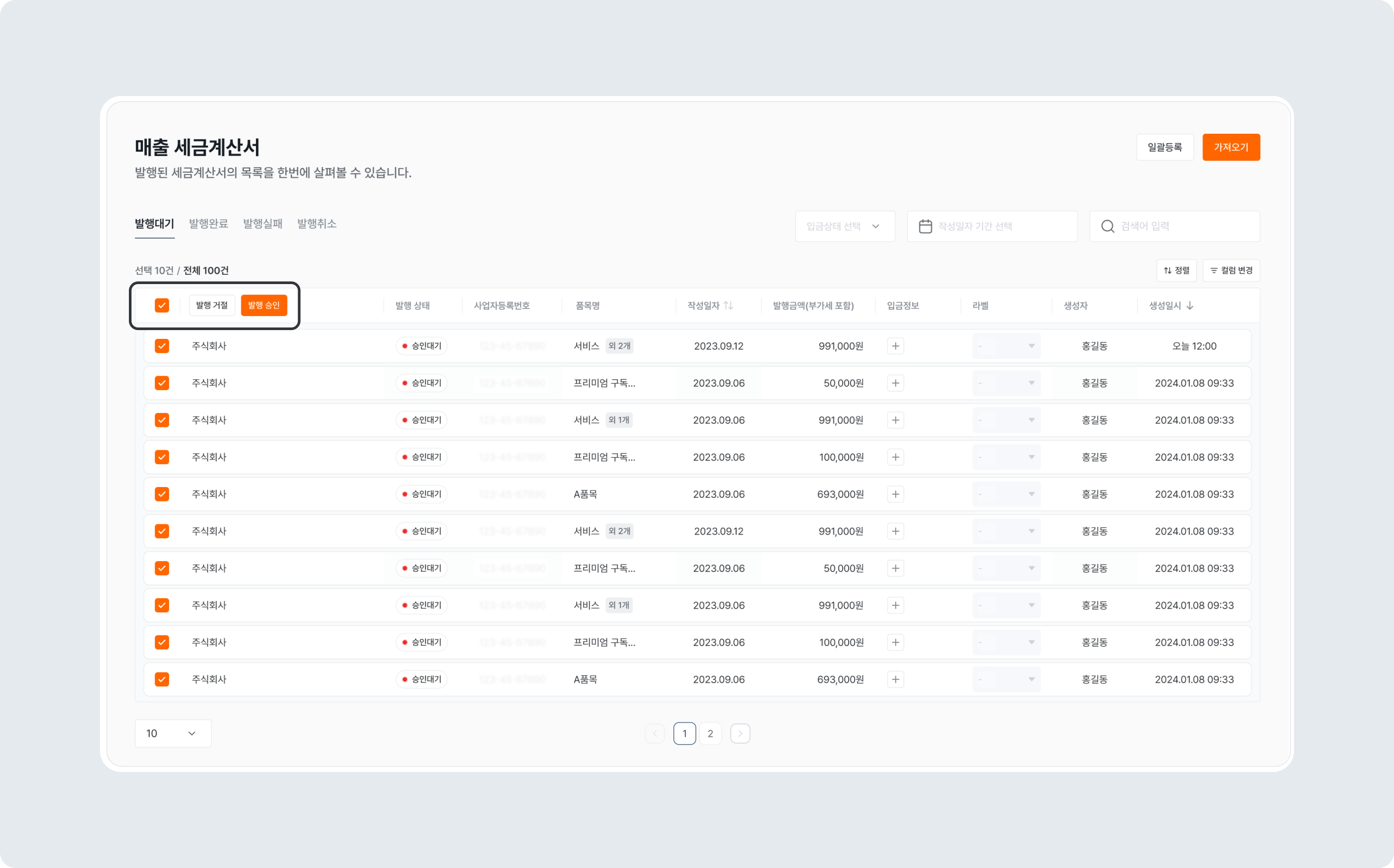The image size is (1394, 868).
Task: Toggle checkbox of last row A품목
Action: [x=162, y=679]
